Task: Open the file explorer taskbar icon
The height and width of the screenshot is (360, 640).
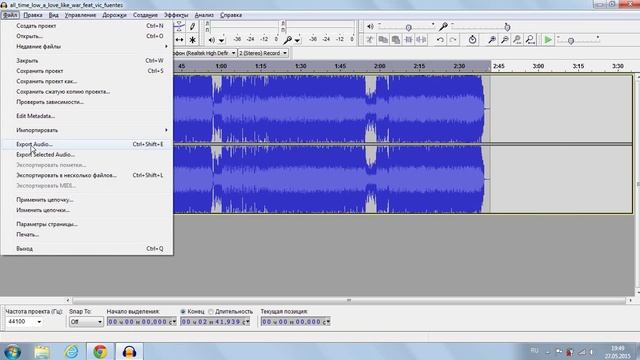Action: [42, 351]
